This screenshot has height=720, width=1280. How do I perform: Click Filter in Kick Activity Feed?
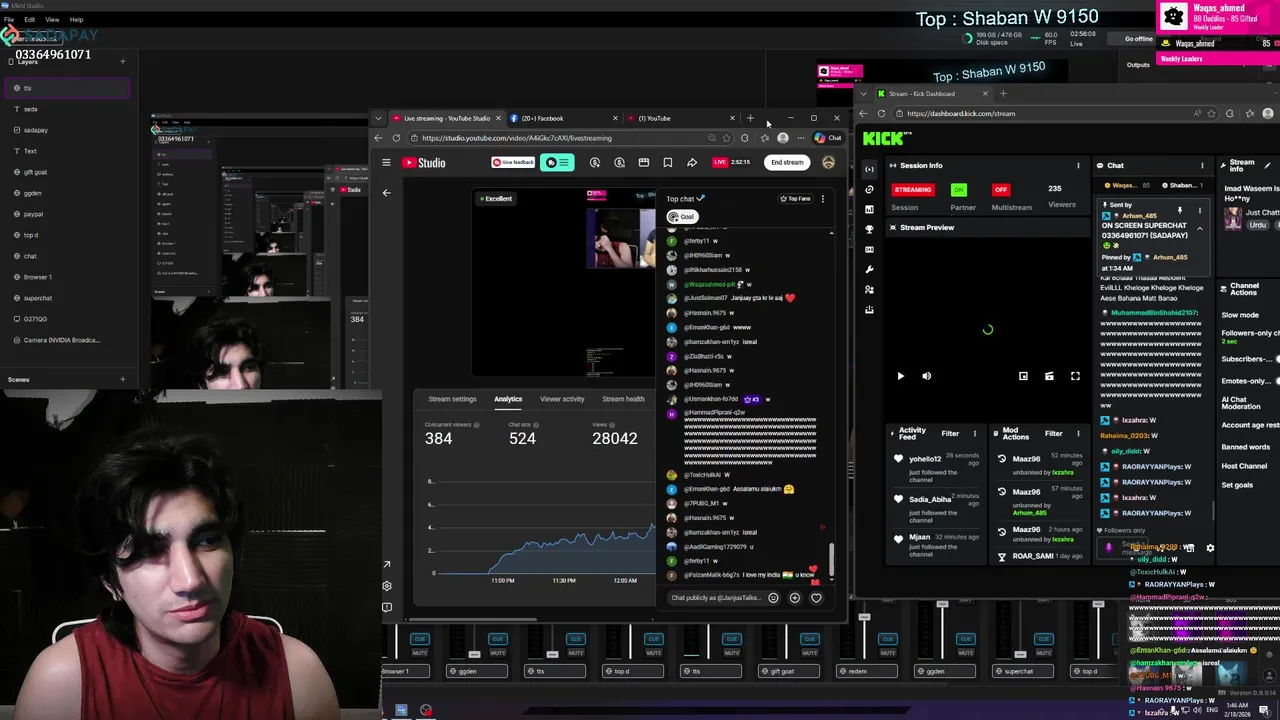click(950, 433)
